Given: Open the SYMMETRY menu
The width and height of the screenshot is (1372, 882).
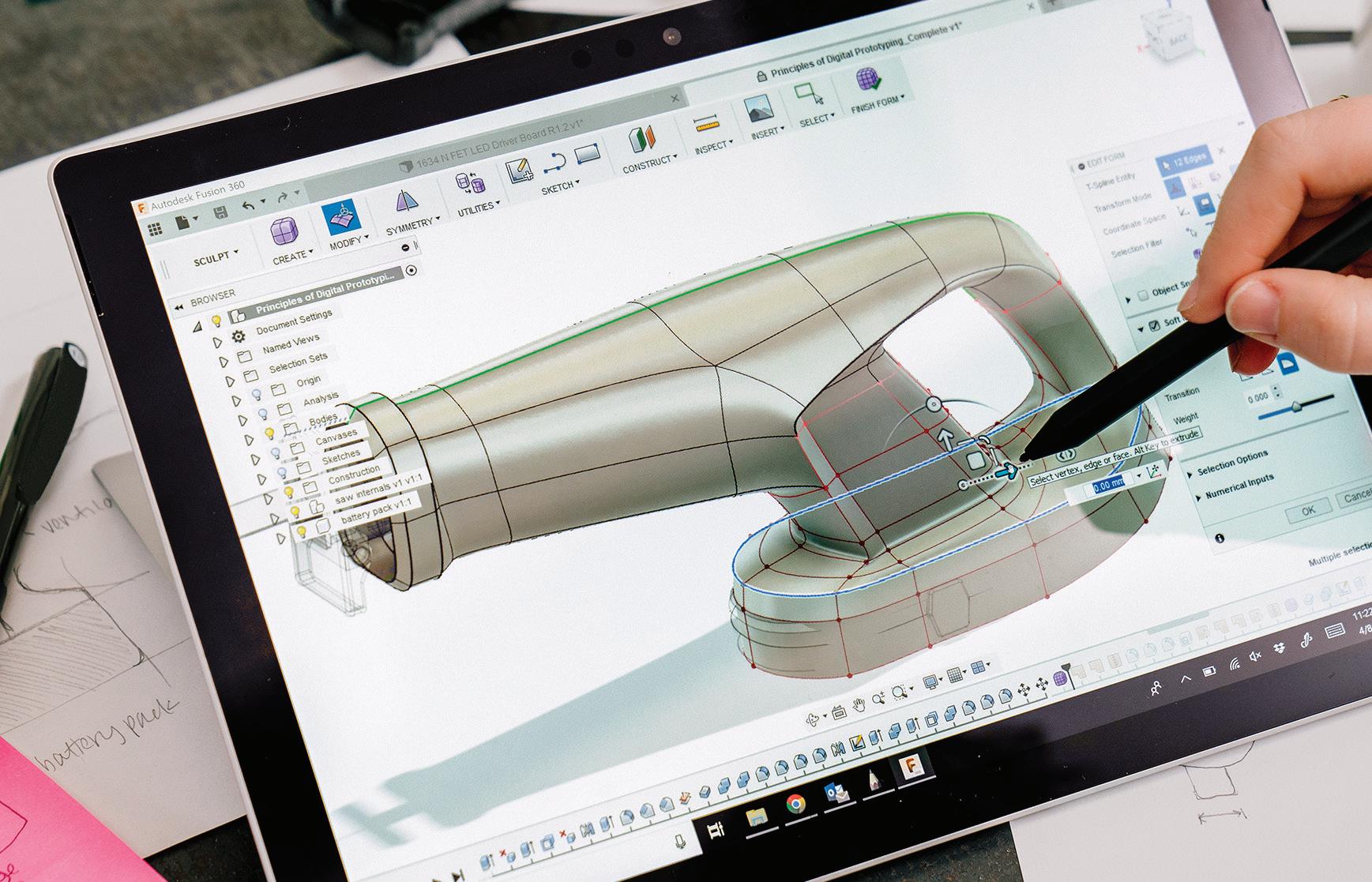Looking at the screenshot, I should [x=413, y=226].
